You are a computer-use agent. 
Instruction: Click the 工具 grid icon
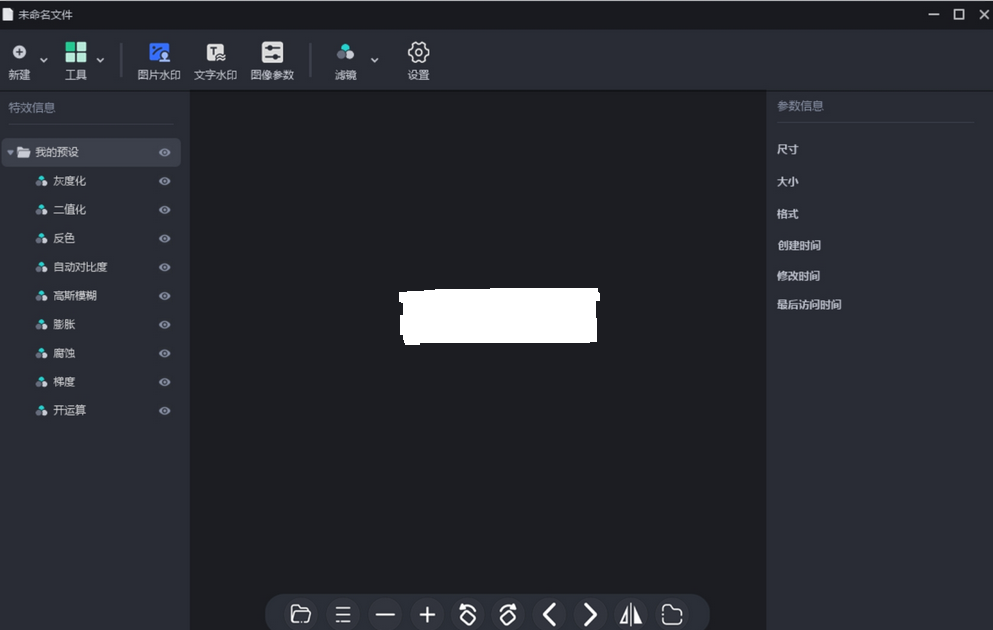pos(75,52)
